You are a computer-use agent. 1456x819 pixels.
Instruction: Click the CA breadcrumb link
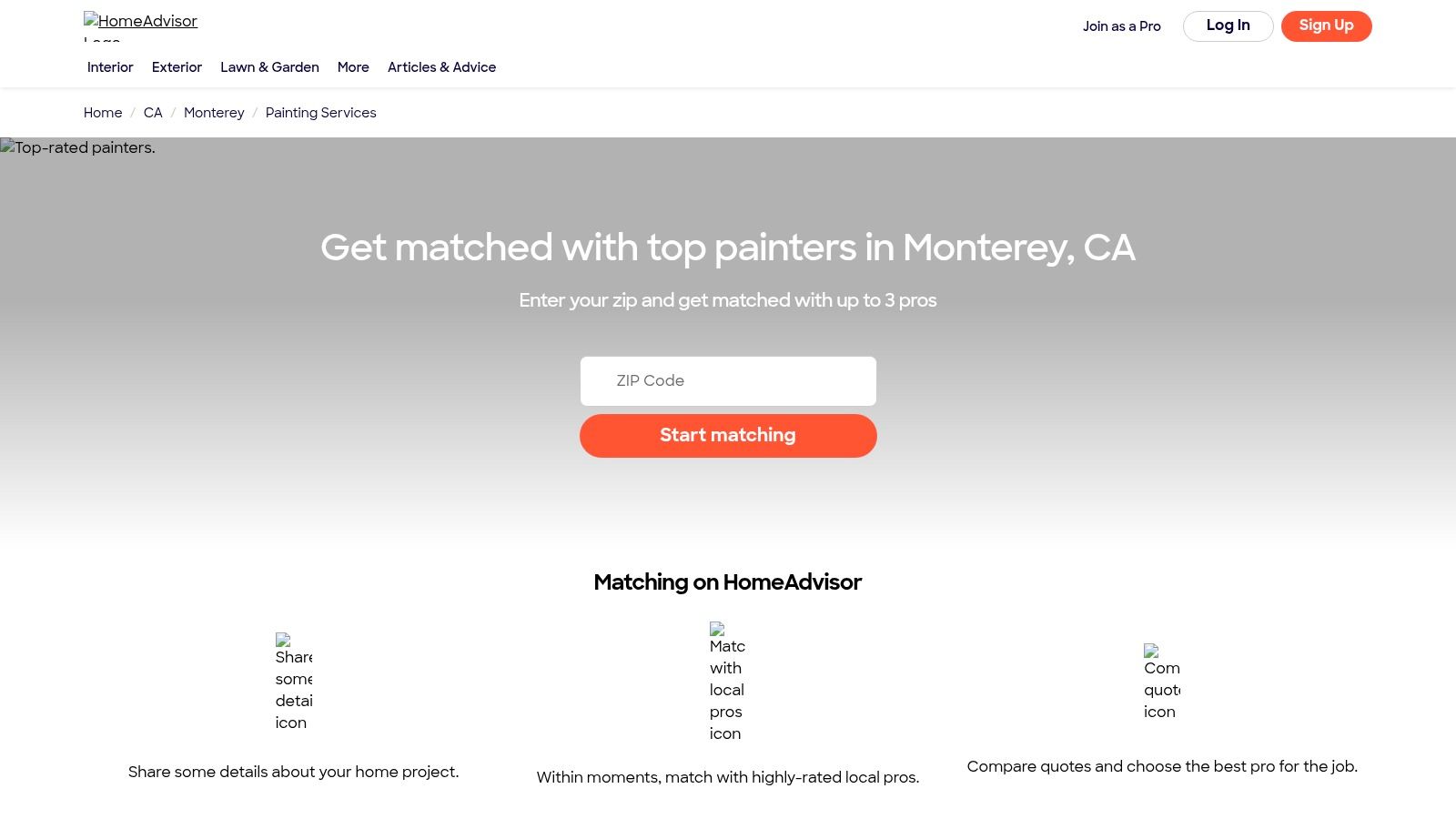point(152,113)
